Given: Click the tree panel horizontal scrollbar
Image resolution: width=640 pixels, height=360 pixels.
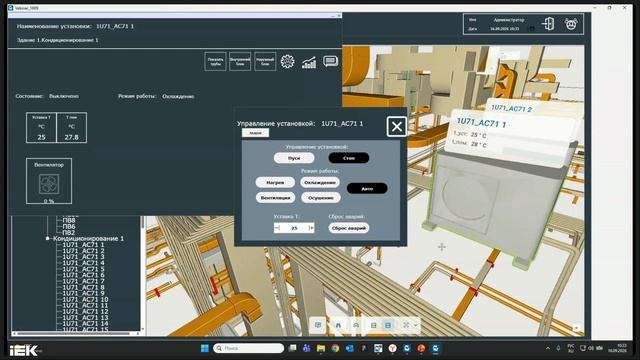Looking at the screenshot, I should (x=76, y=333).
